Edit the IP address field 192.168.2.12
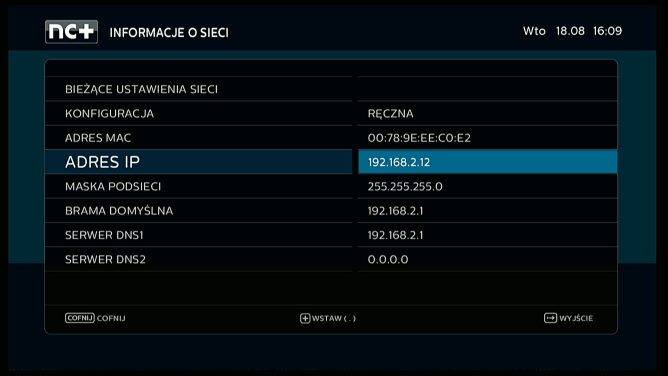Image resolution: width=668 pixels, height=376 pixels. pyautogui.click(x=487, y=162)
